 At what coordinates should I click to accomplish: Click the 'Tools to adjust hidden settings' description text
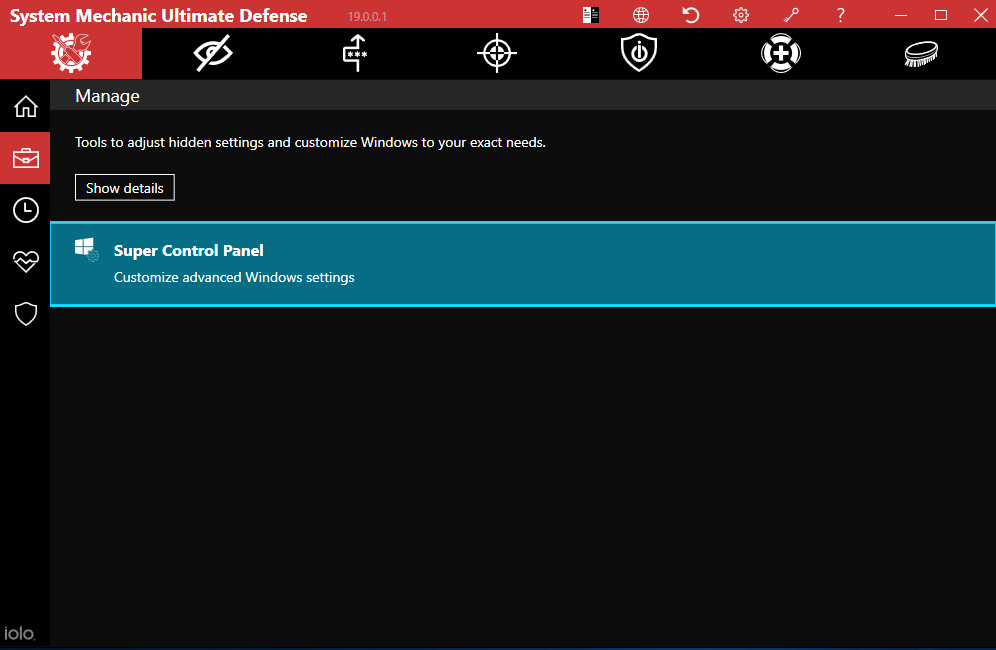point(310,142)
